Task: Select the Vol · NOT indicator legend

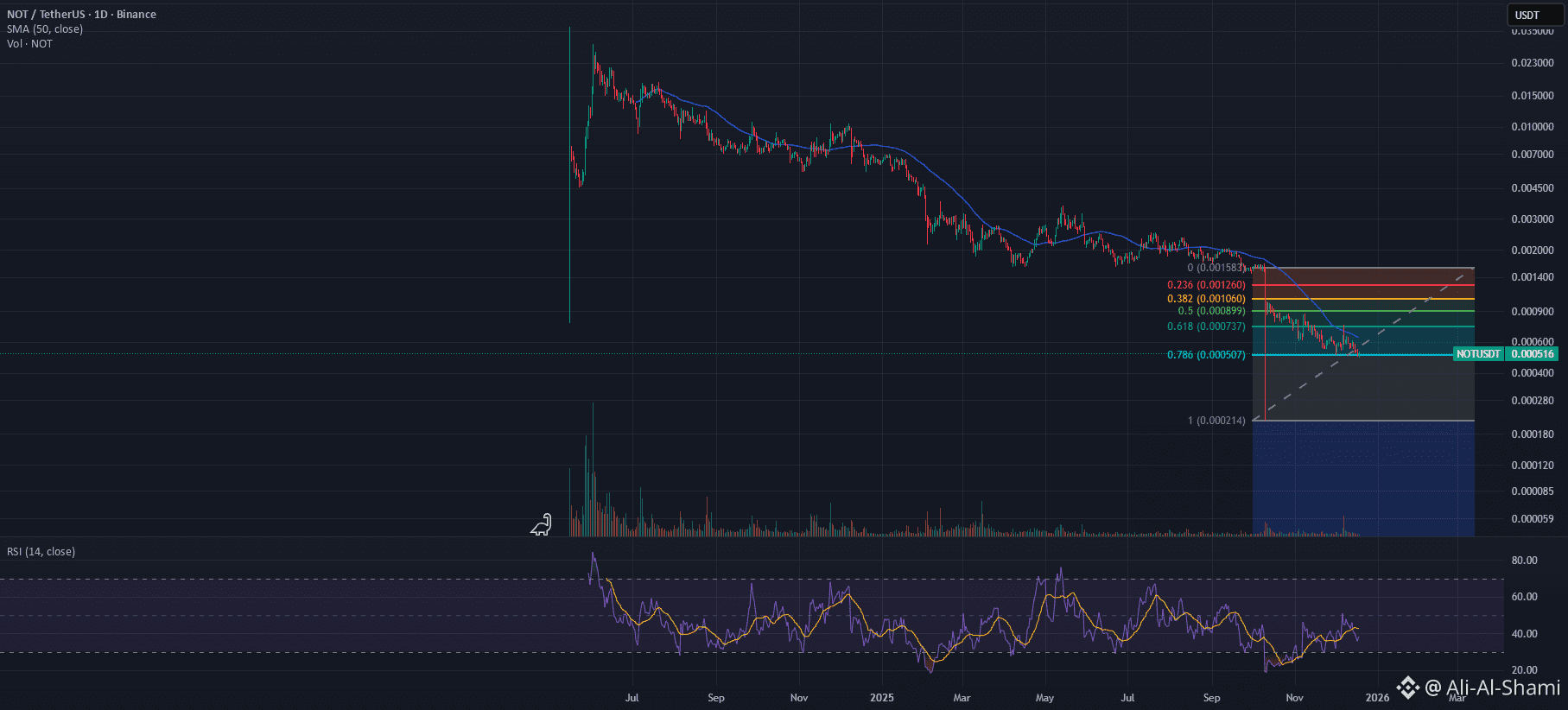Action: [x=29, y=44]
